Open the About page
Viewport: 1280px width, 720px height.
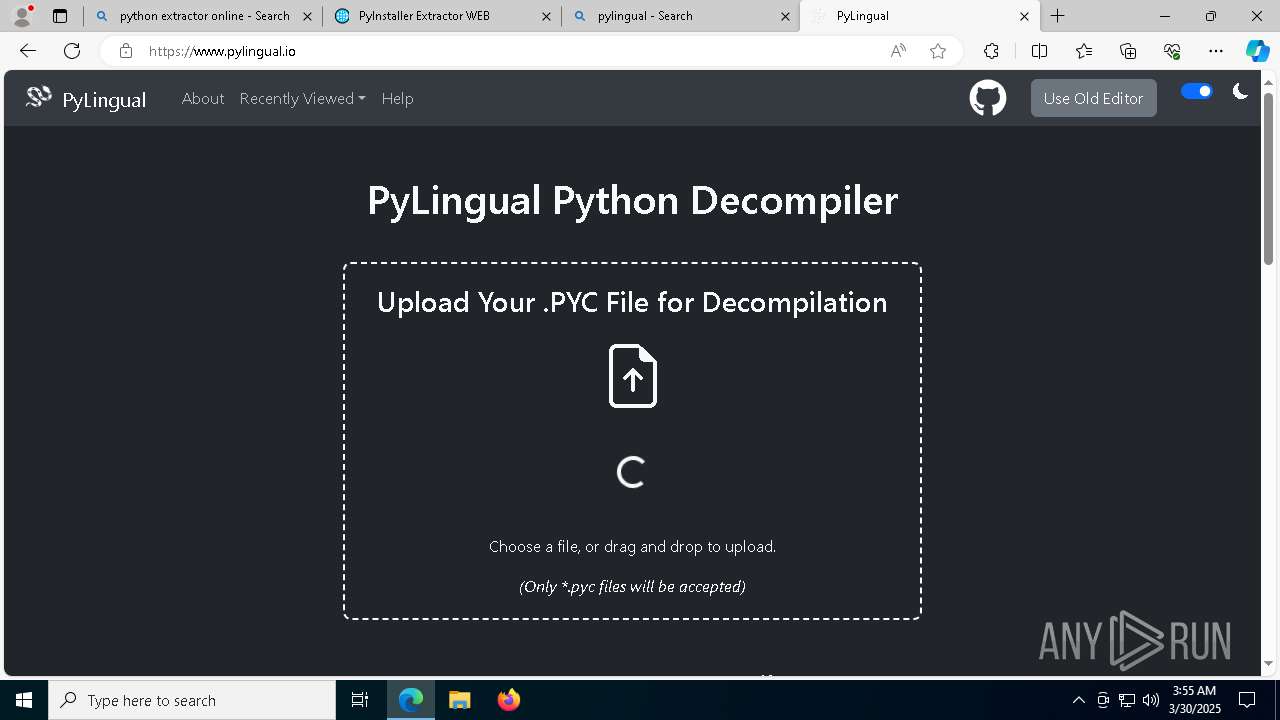203,98
